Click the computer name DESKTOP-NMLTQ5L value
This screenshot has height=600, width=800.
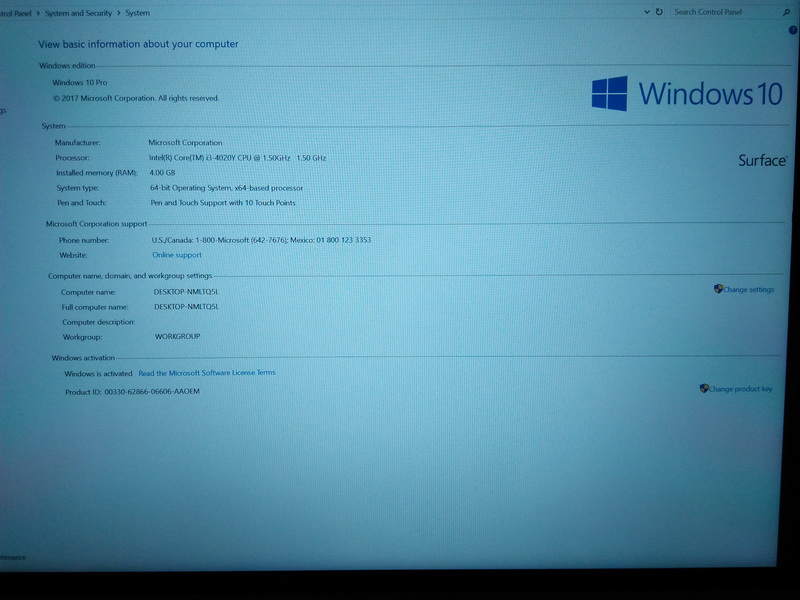(186, 291)
